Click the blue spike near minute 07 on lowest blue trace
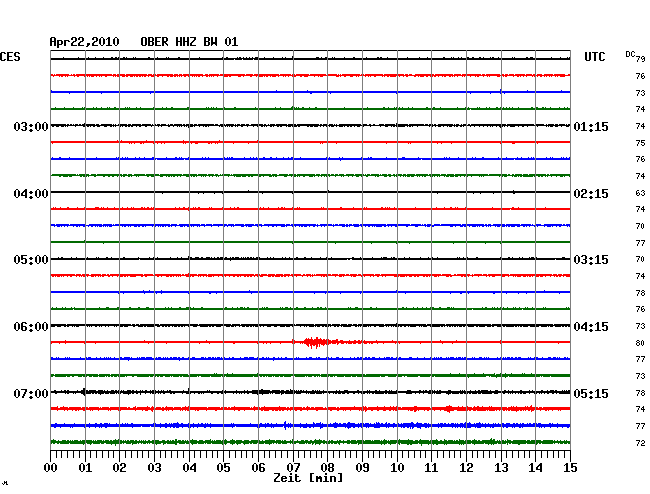Screen dimensions: 650x494 pyautogui.click(x=285, y=425)
